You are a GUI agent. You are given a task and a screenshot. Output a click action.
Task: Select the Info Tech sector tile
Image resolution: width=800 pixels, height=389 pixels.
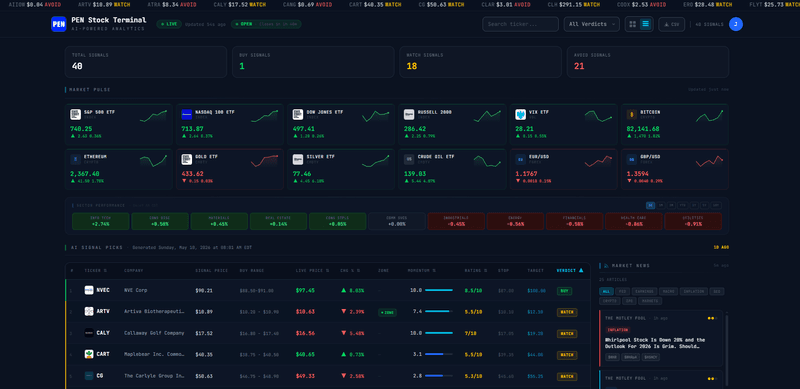pos(101,221)
